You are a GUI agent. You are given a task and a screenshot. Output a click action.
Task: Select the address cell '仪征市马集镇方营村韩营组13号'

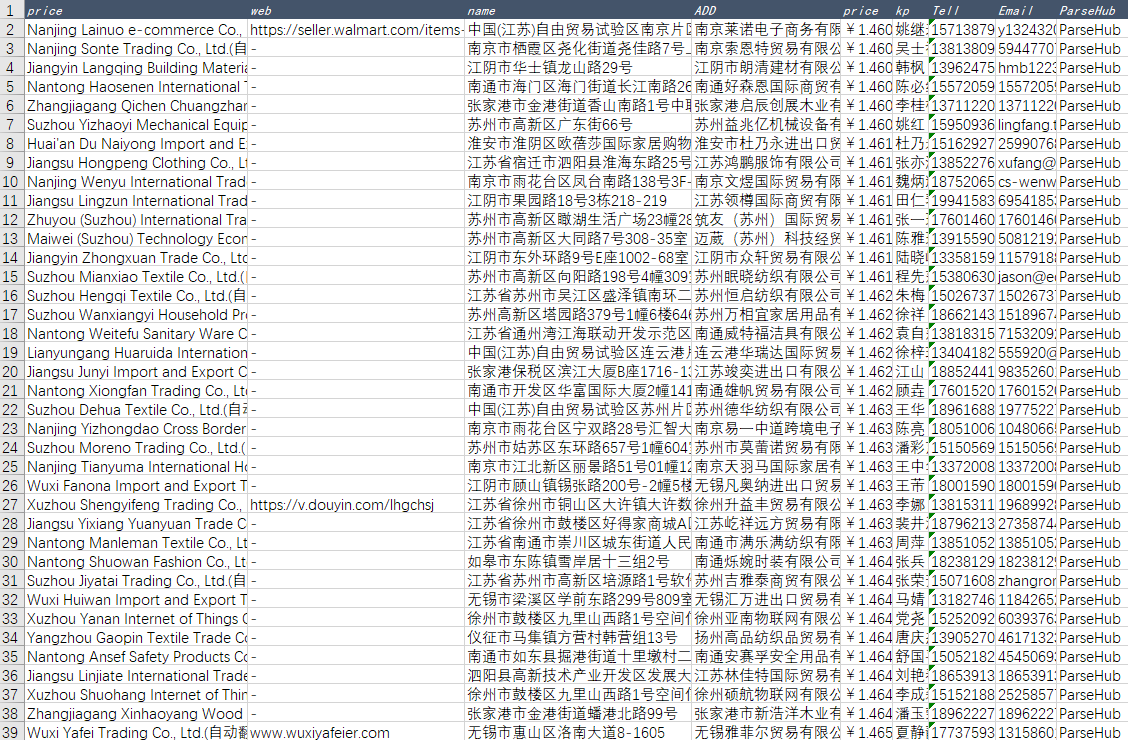(x=578, y=637)
